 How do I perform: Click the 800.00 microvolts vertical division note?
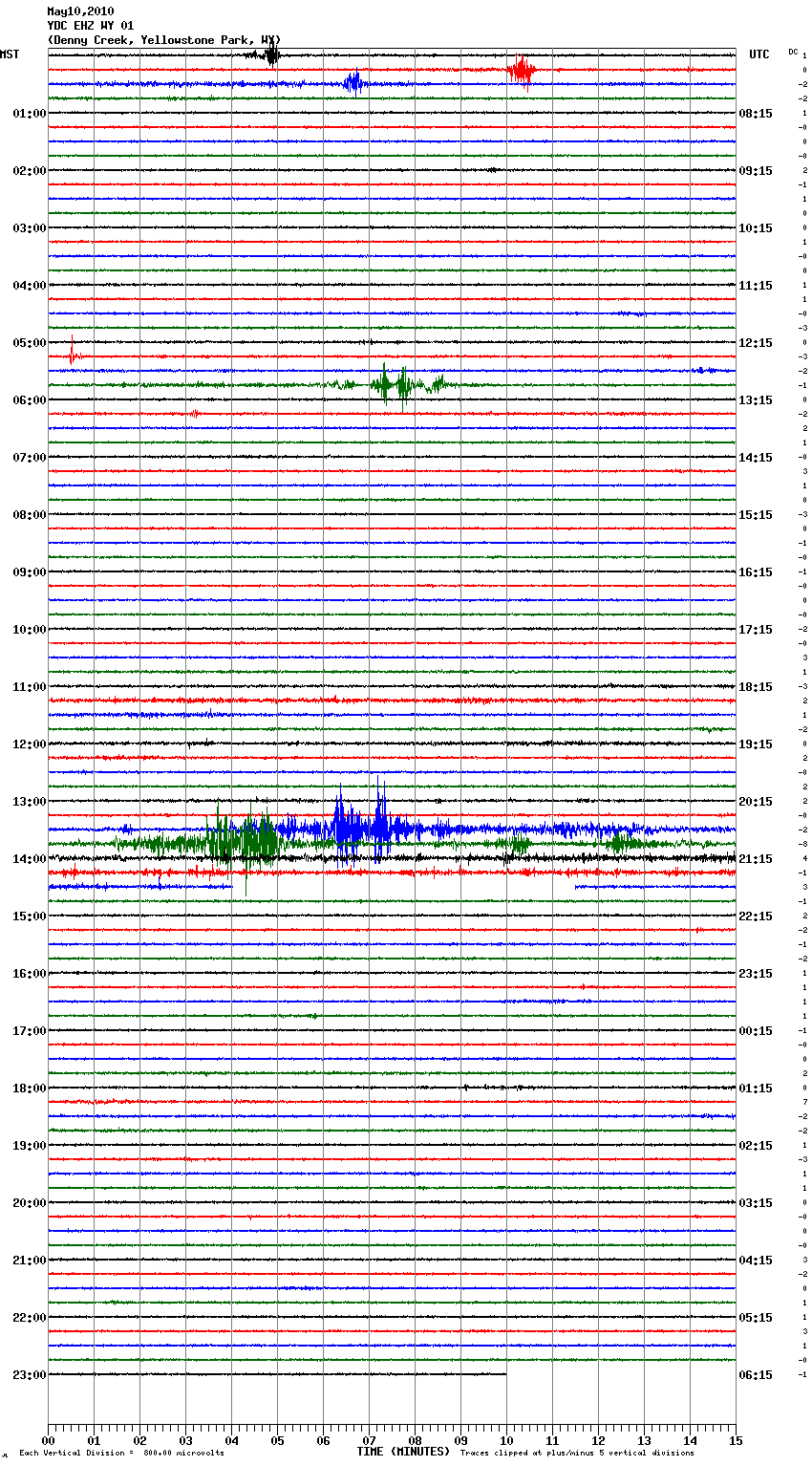121,1454
